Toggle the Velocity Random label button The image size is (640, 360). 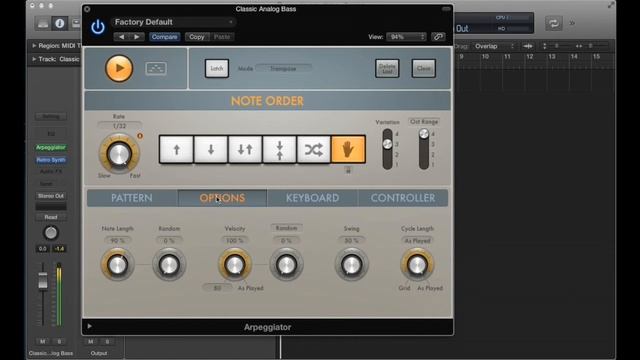(286, 228)
